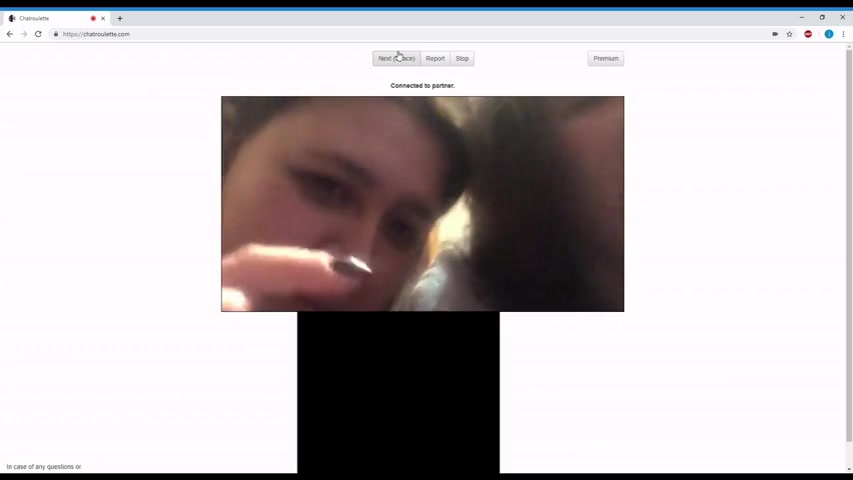Open Chrome three-dot menu
This screenshot has height=480, width=853.
[x=843, y=34]
